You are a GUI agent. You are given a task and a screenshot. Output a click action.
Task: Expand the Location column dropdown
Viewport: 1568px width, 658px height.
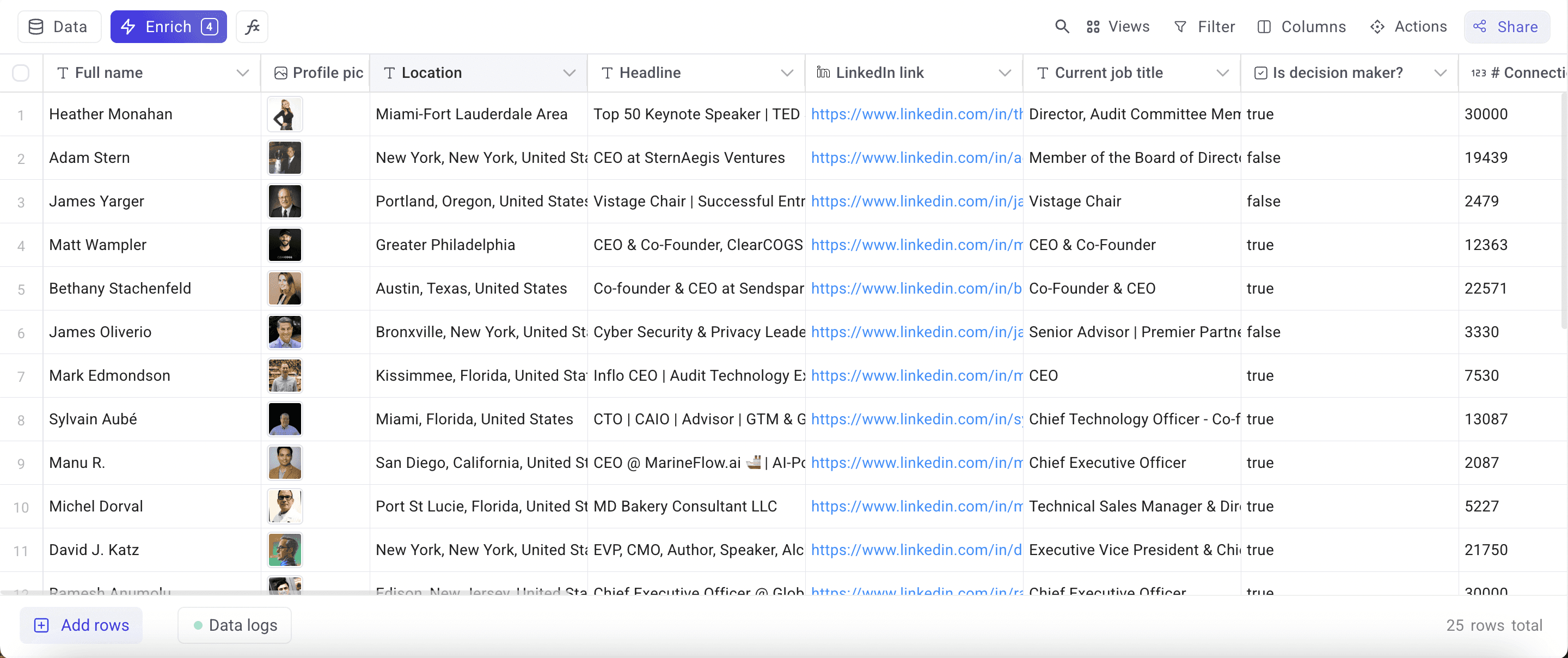pyautogui.click(x=569, y=72)
